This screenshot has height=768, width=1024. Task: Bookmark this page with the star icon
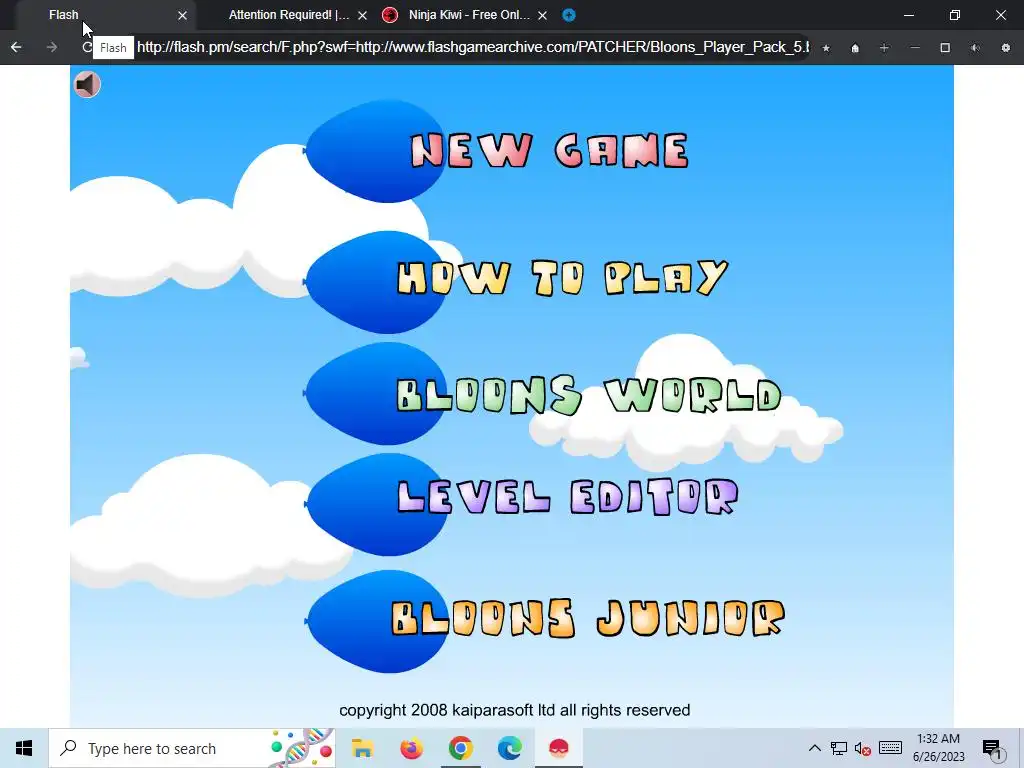(826, 48)
